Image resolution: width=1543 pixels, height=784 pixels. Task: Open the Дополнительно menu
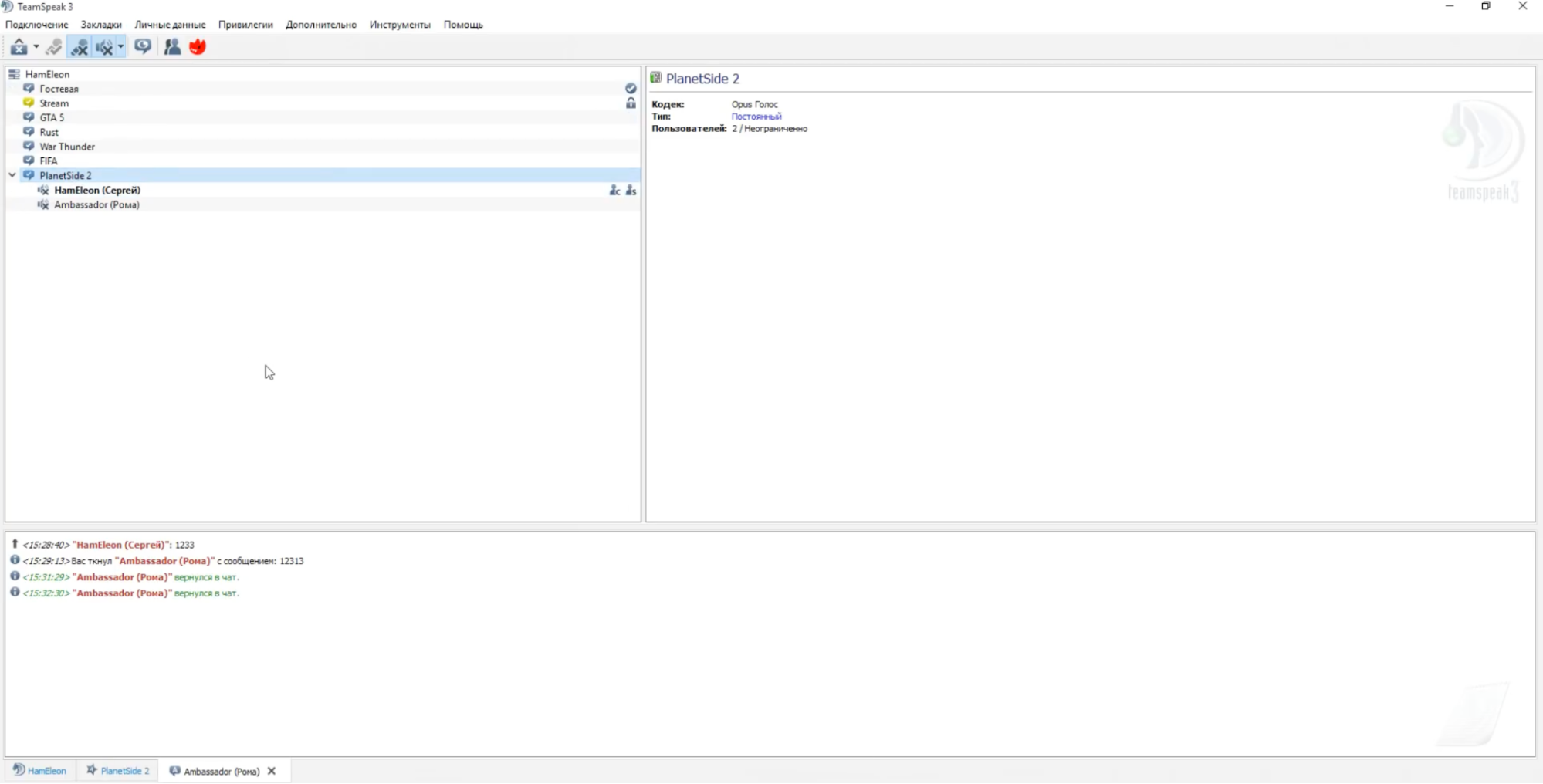point(321,25)
